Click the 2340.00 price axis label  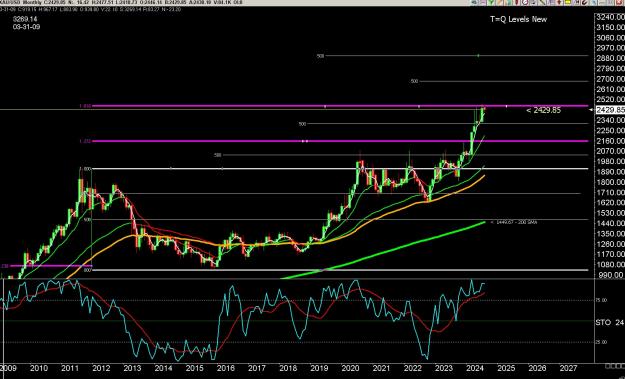tap(610, 120)
